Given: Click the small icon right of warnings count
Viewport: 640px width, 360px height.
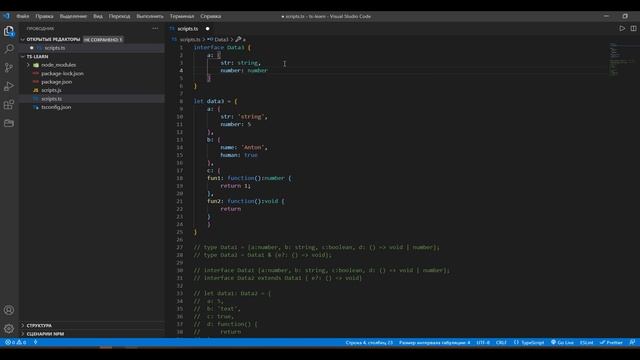Looking at the screenshot, I should [36, 342].
